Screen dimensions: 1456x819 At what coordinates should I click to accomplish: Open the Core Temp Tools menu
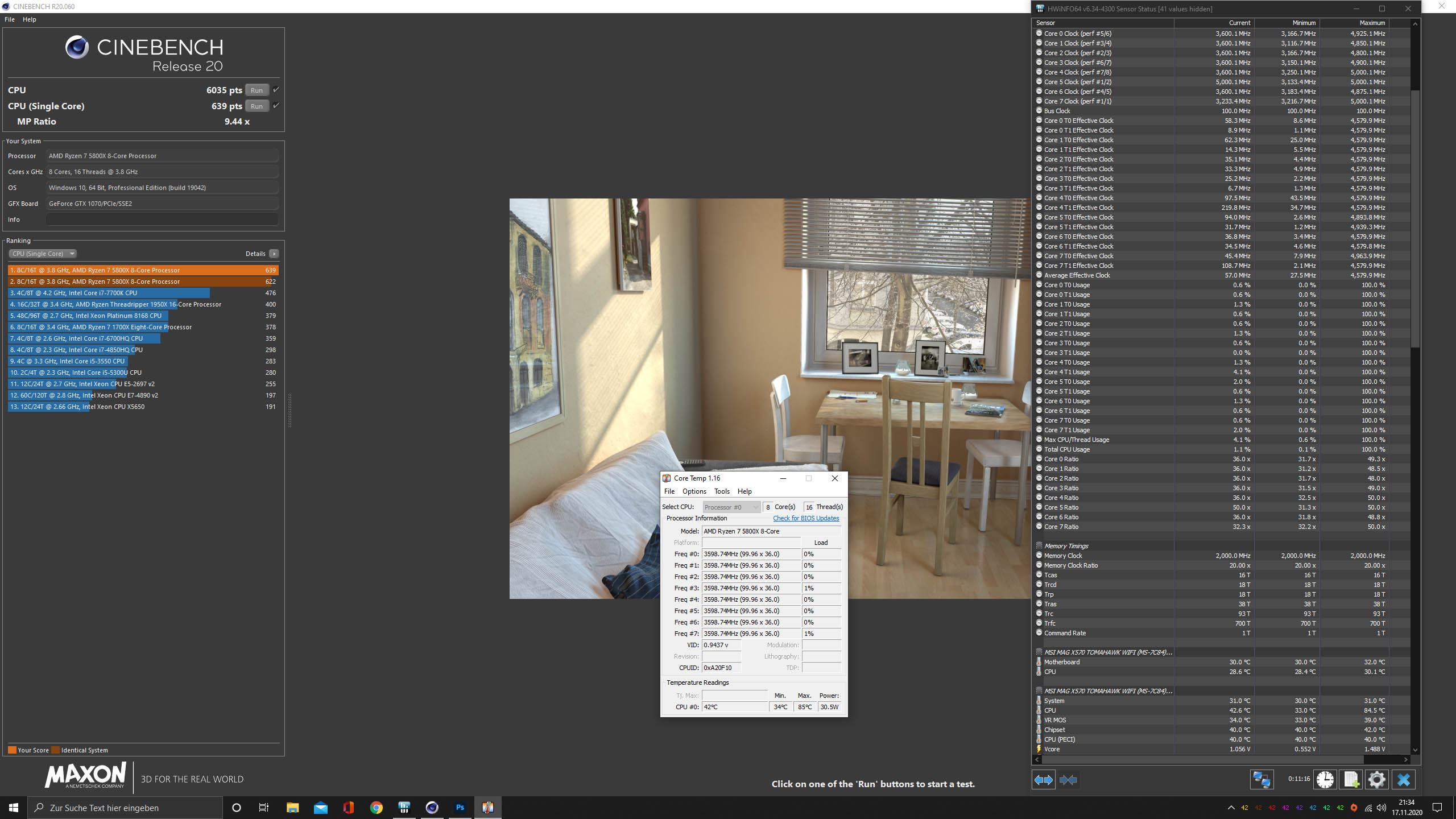point(722,491)
